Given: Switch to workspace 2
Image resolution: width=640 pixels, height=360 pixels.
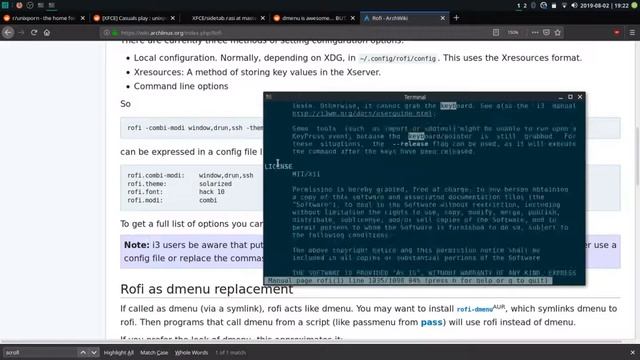Looking at the screenshot, I should 525,6.
